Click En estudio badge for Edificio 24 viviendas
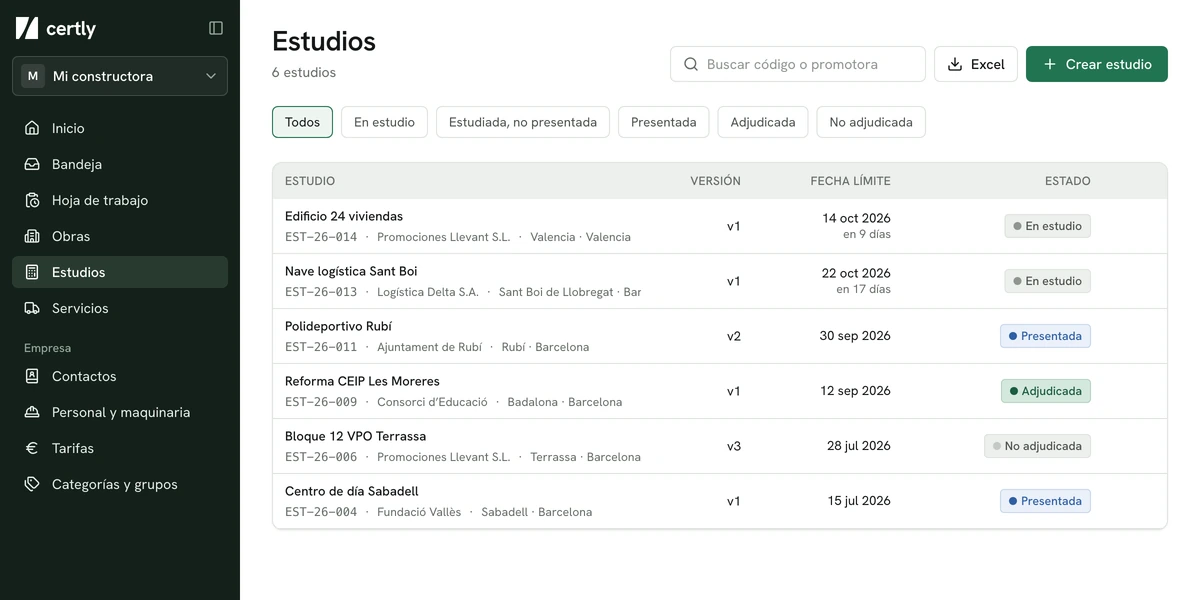 [x=1047, y=226]
